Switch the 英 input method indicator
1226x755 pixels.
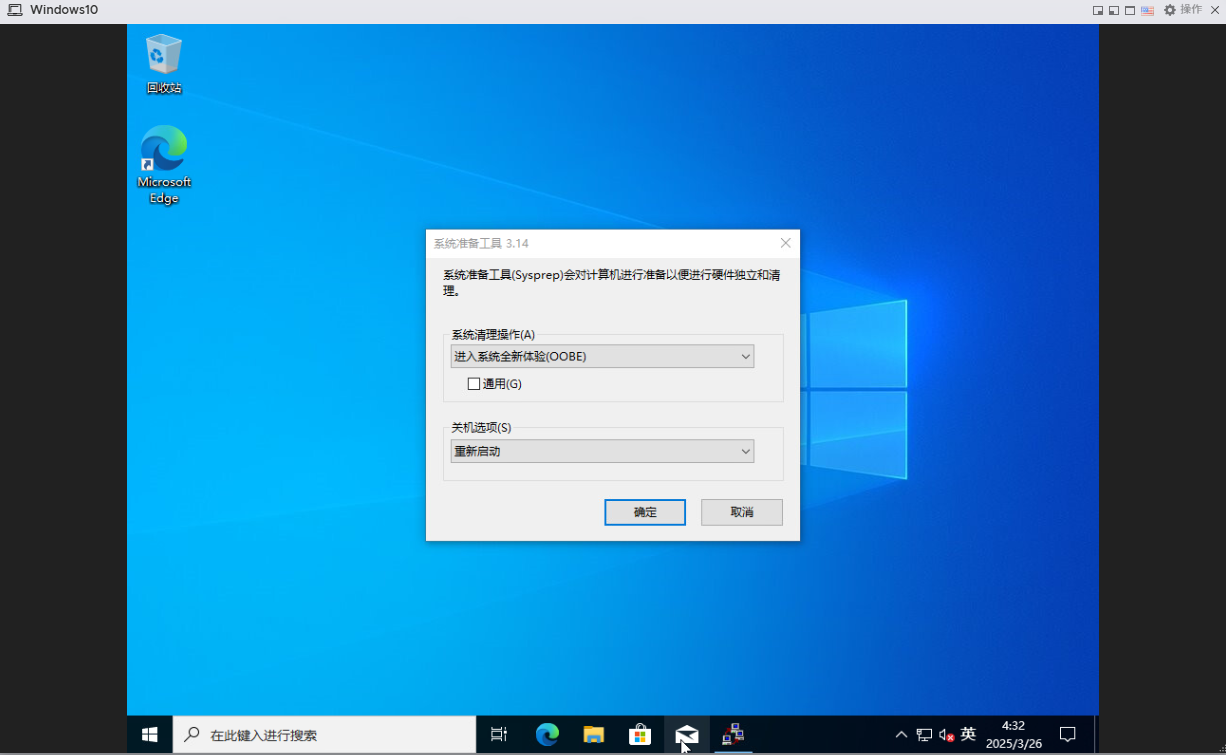coord(968,734)
